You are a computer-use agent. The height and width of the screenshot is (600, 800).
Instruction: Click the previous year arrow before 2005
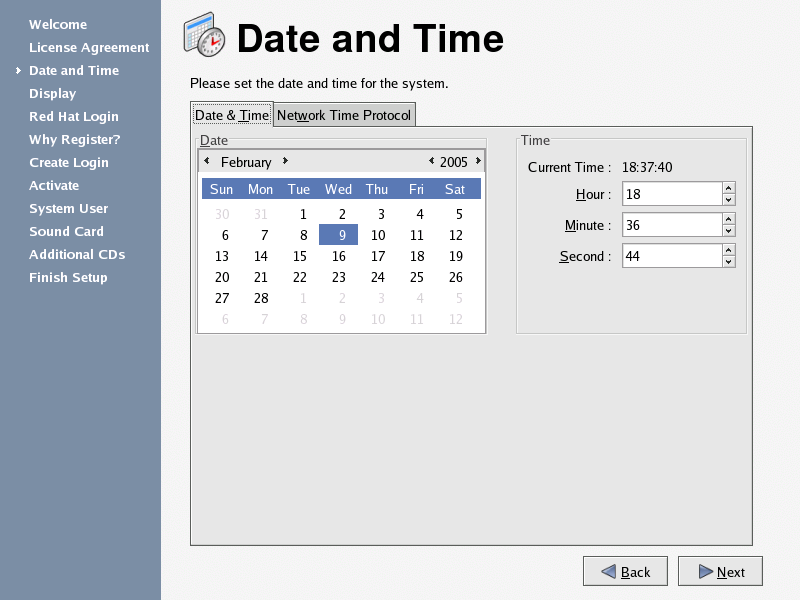(x=431, y=161)
